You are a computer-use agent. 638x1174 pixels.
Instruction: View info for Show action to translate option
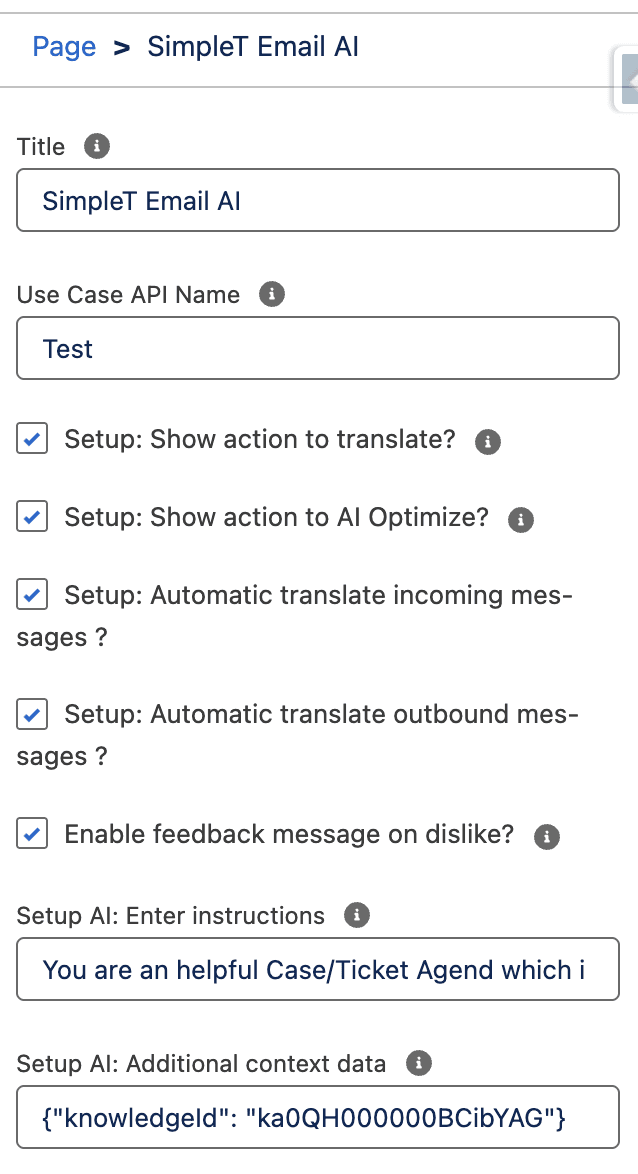point(487,441)
